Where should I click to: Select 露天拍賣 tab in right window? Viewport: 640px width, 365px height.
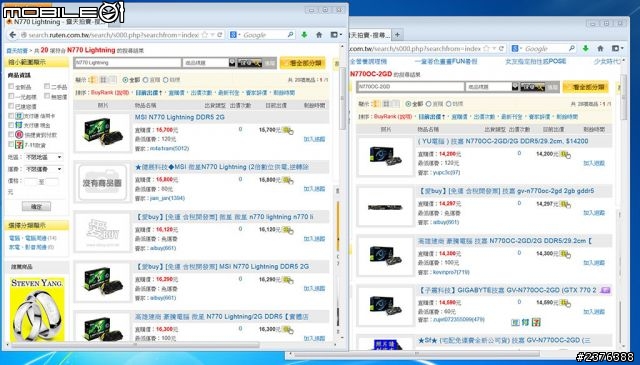(x=369, y=35)
